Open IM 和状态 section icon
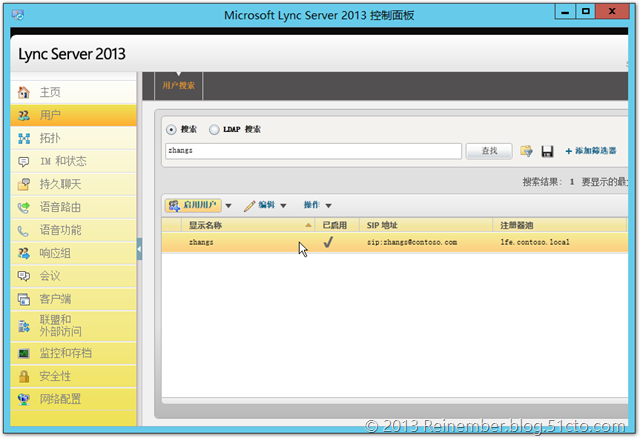 [x=23, y=161]
